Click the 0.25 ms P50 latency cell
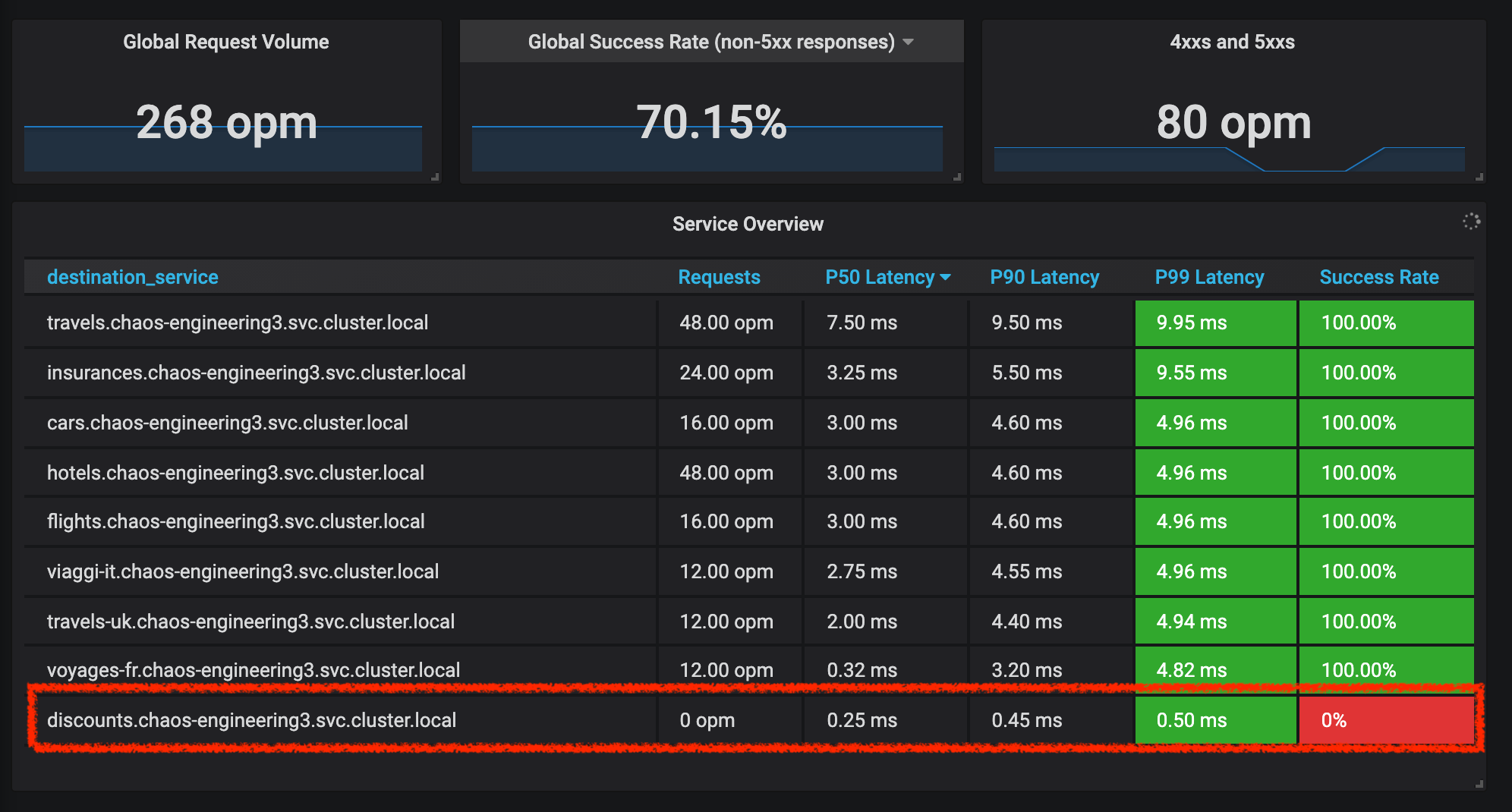1512x812 pixels. (886, 720)
